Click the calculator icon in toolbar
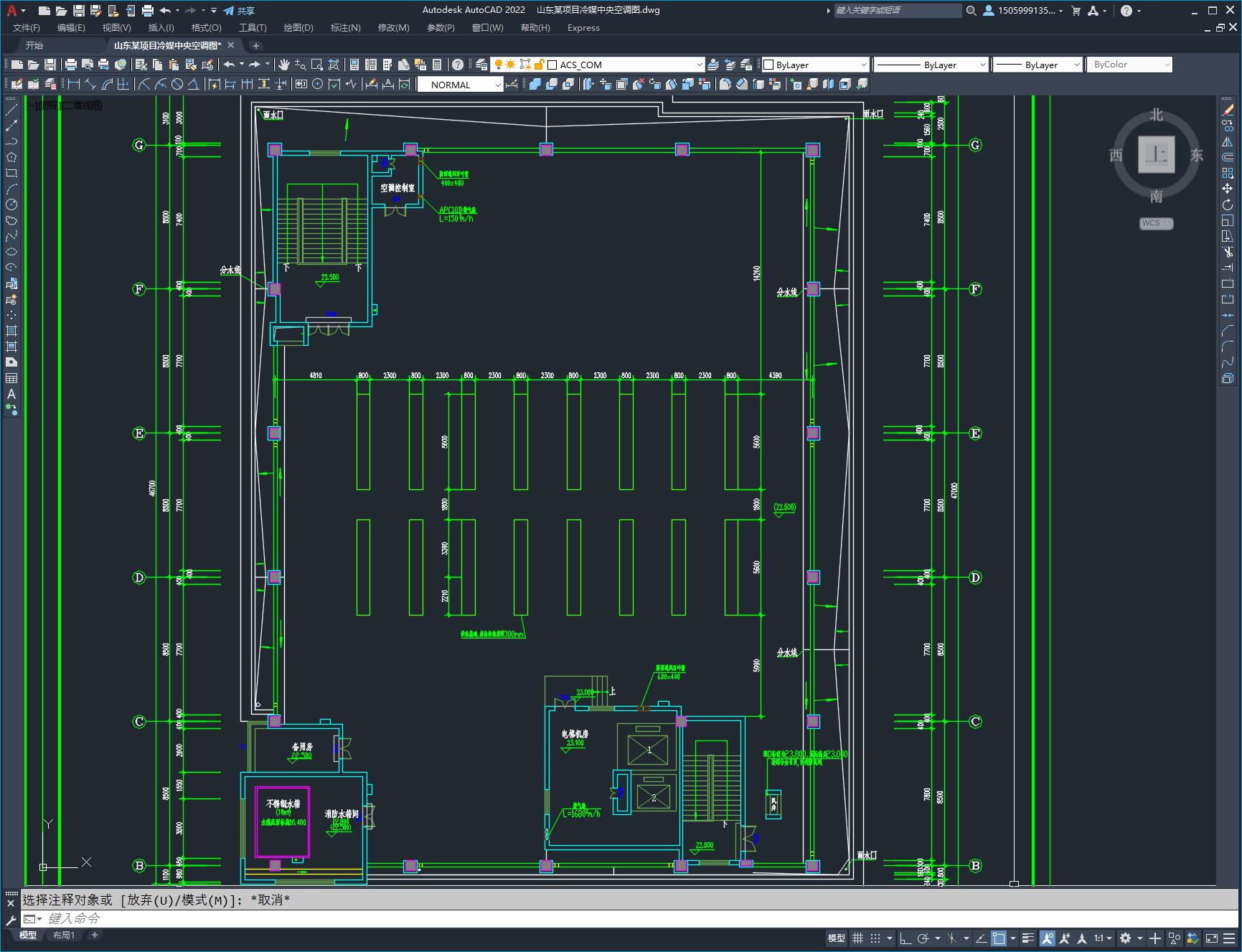1242x952 pixels. (438, 65)
